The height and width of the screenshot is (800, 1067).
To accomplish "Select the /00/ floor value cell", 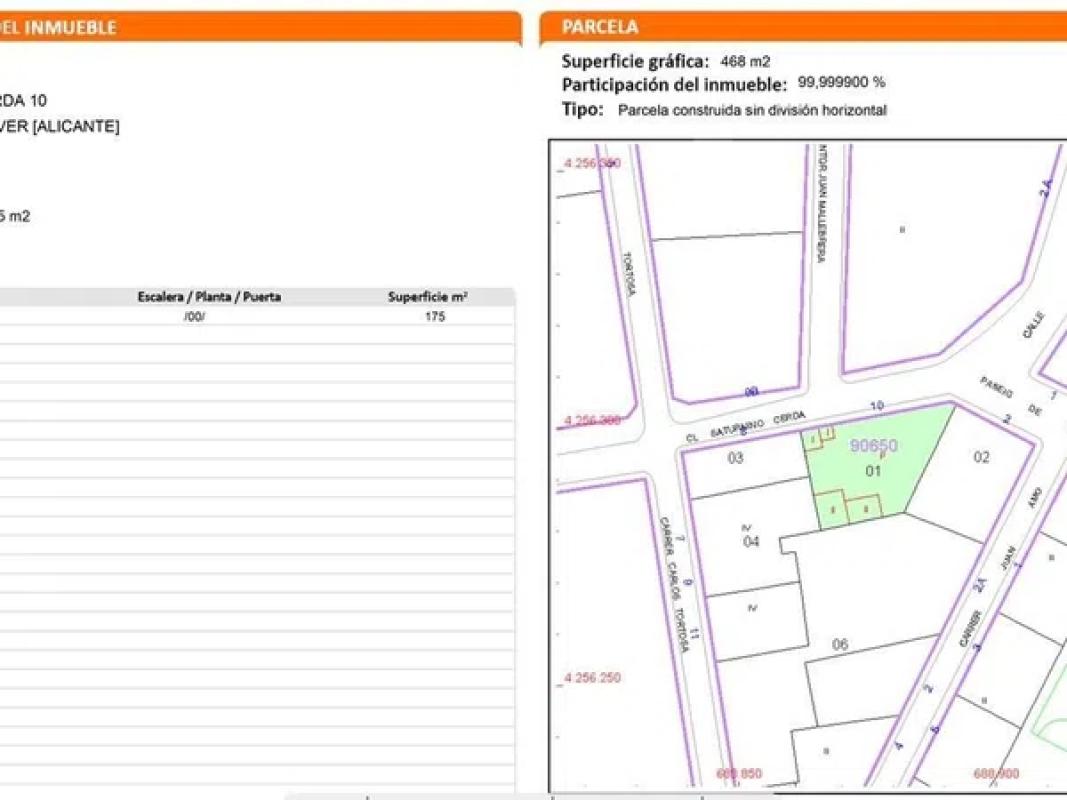I will (x=194, y=316).
